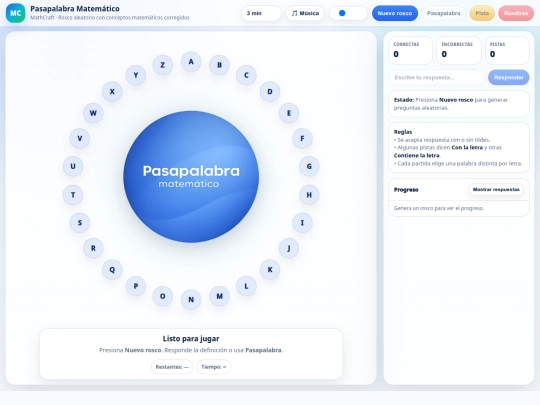540x405 pixels.
Task: Submit answer with Responder button
Action: (508, 77)
